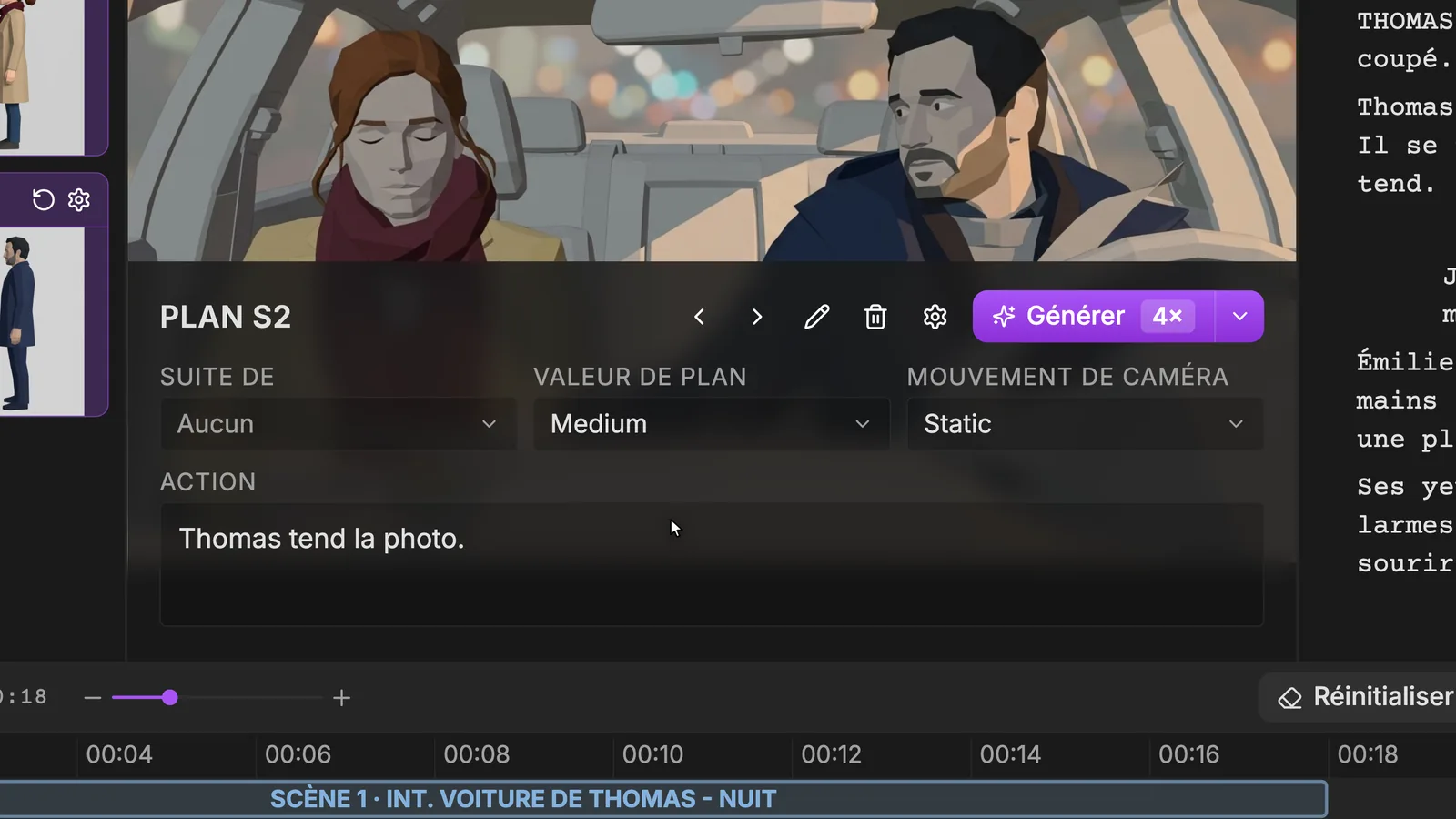
Task: Click the timeline zoom slider handle
Action: tap(170, 698)
